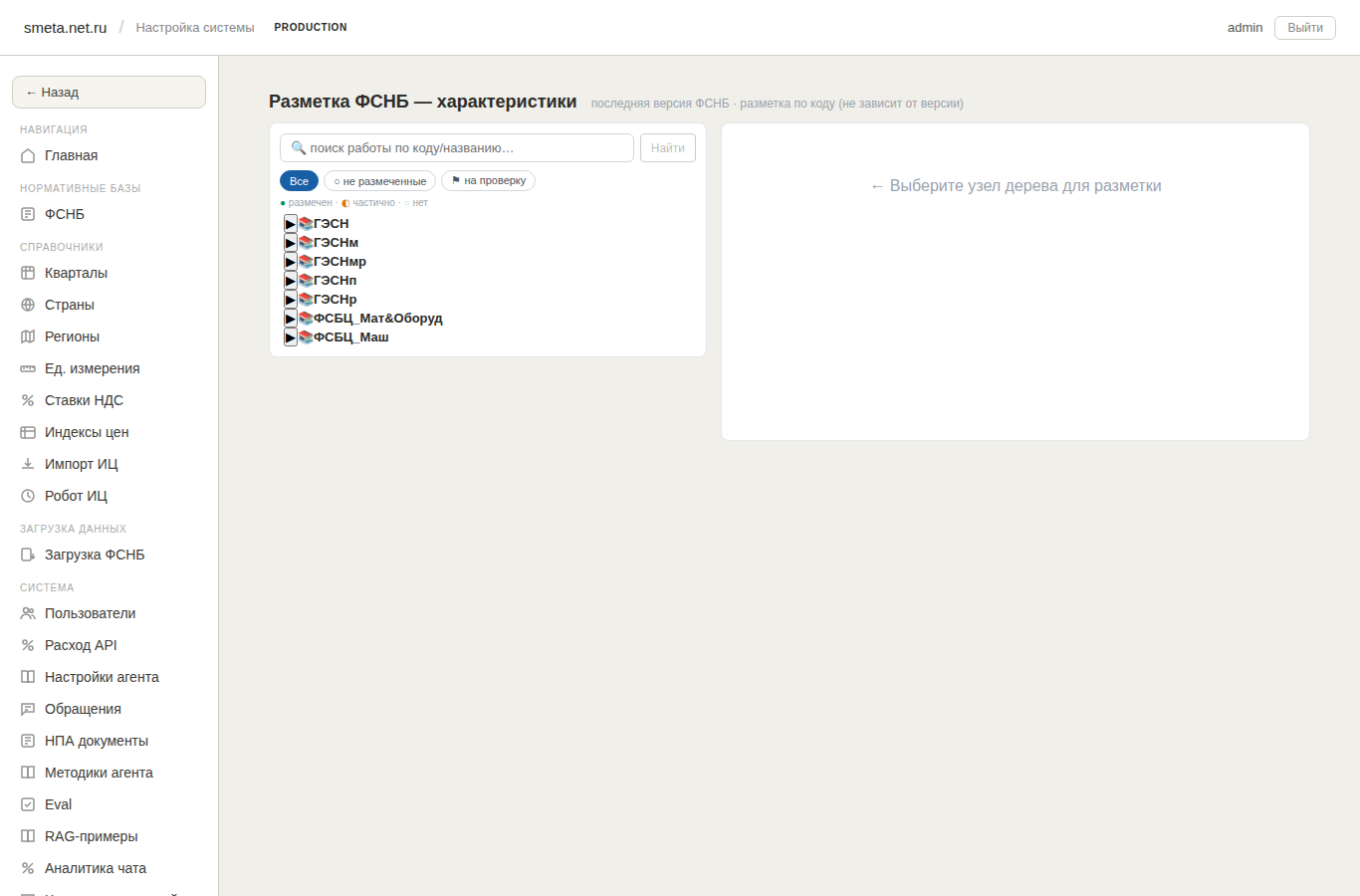Expand the ФСБЦ_Маш tree node arrow
The width and height of the screenshot is (1360, 896).
click(291, 337)
